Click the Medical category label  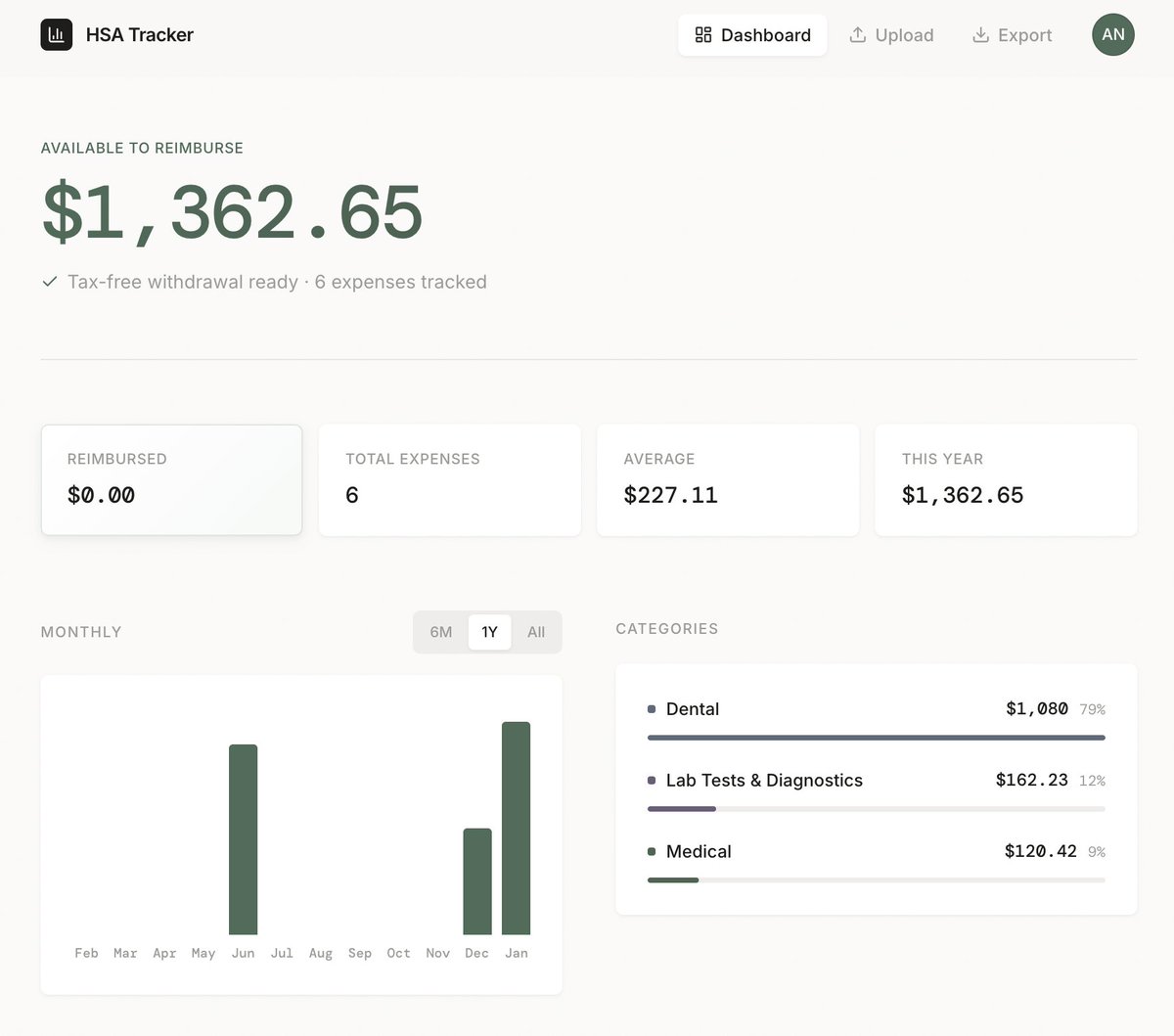699,852
